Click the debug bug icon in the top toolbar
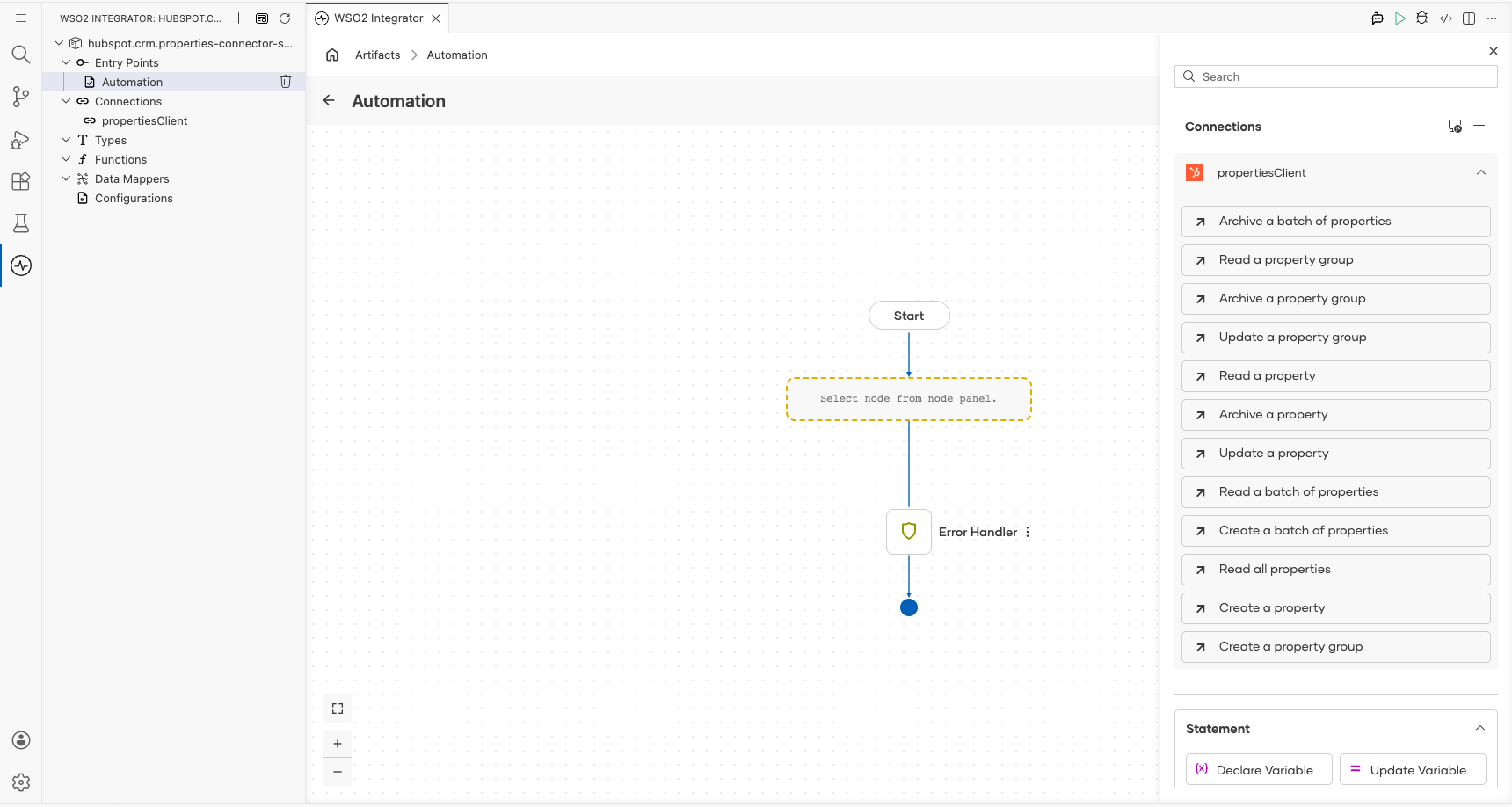 pos(1422,18)
